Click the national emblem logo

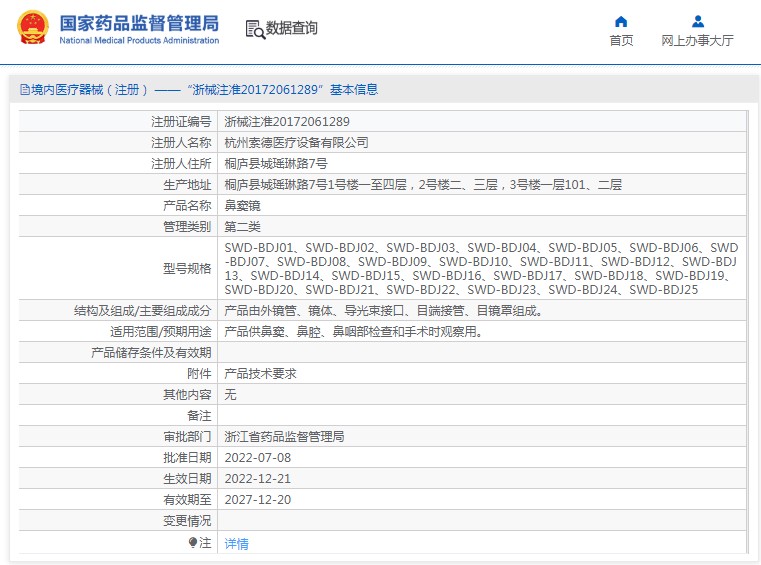coord(33,28)
